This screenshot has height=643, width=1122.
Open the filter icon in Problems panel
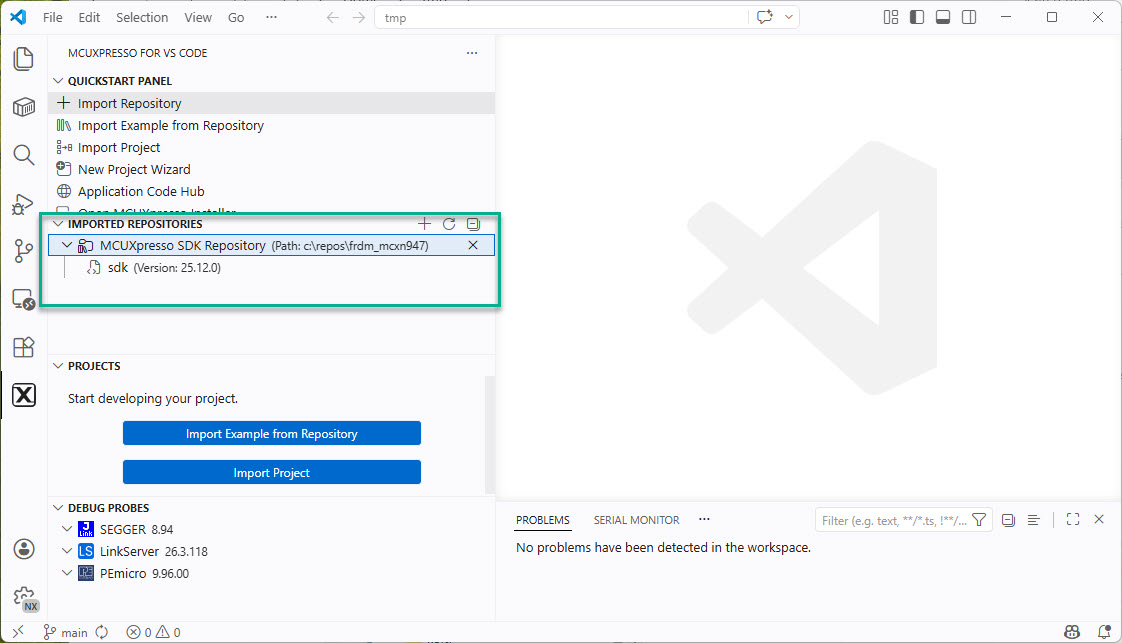pos(979,520)
